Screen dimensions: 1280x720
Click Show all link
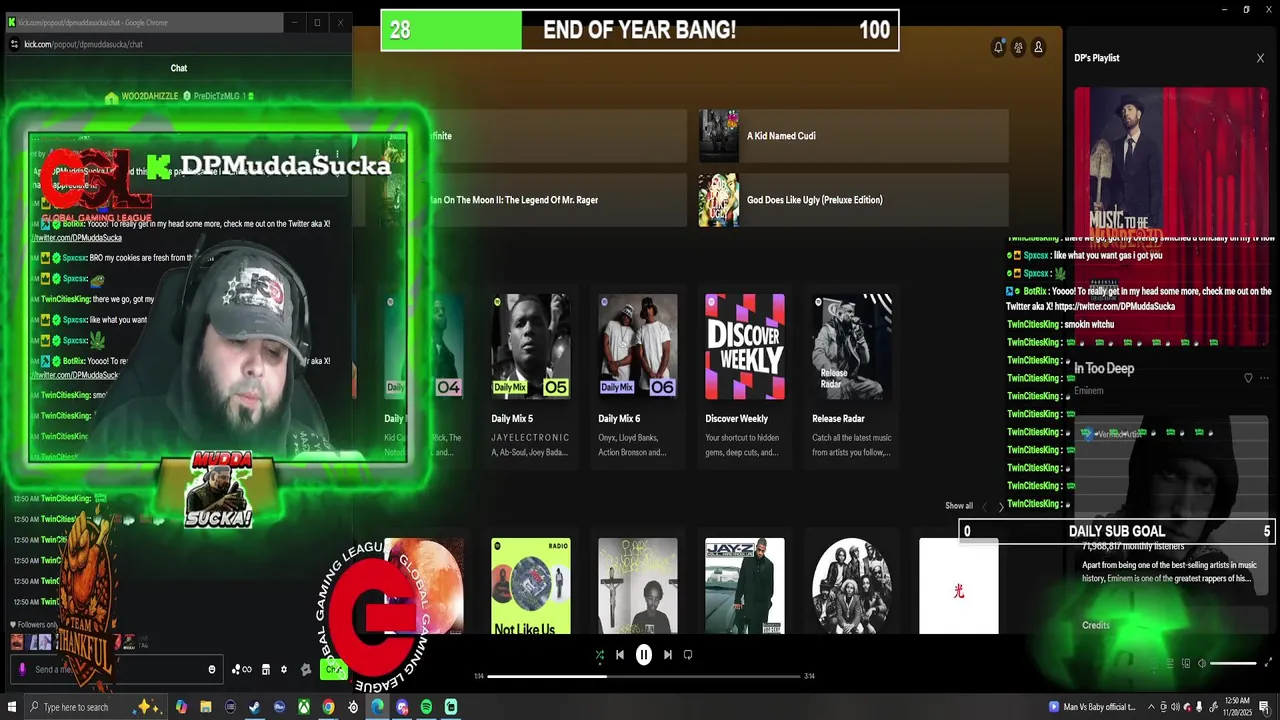click(x=959, y=506)
